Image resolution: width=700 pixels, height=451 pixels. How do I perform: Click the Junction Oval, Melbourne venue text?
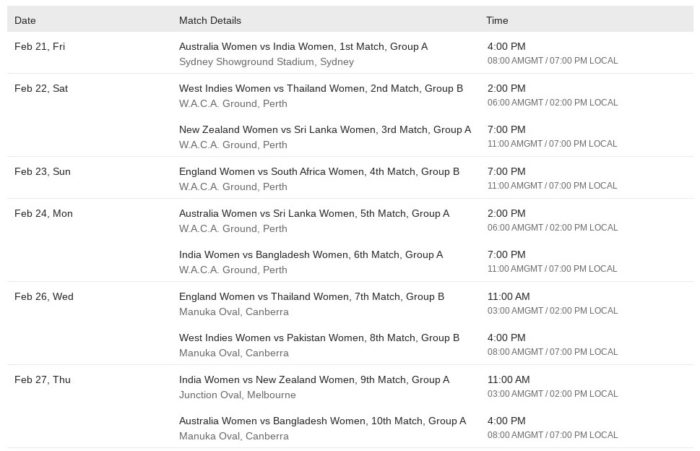click(x=237, y=395)
